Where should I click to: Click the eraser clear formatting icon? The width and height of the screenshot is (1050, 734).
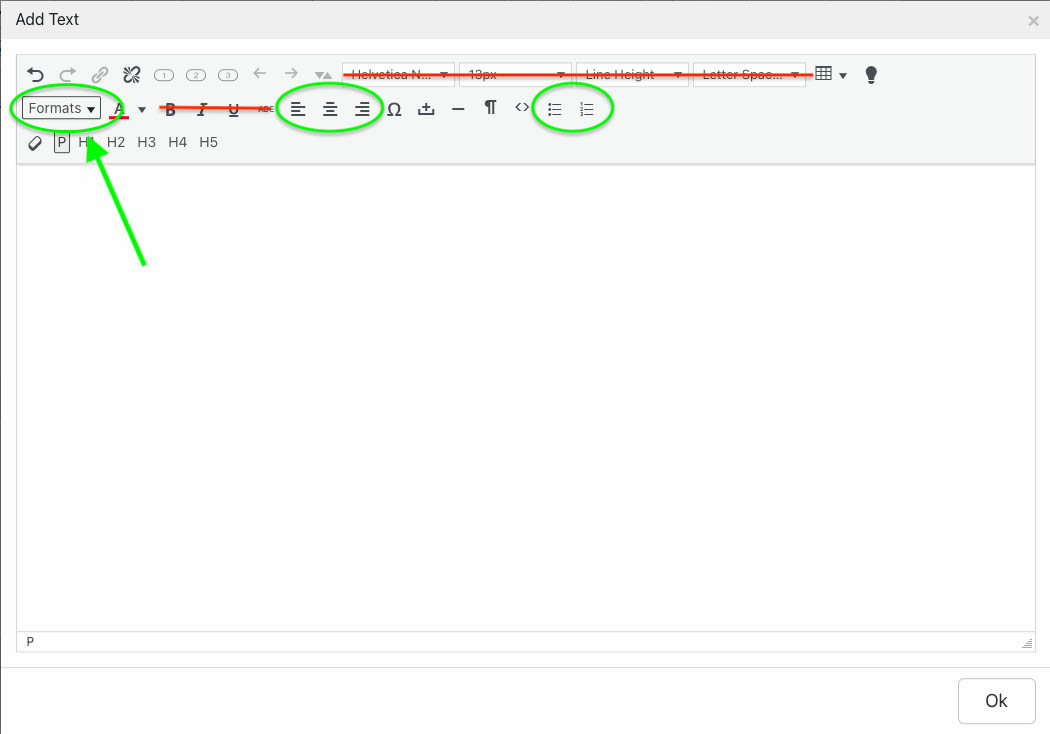35,143
